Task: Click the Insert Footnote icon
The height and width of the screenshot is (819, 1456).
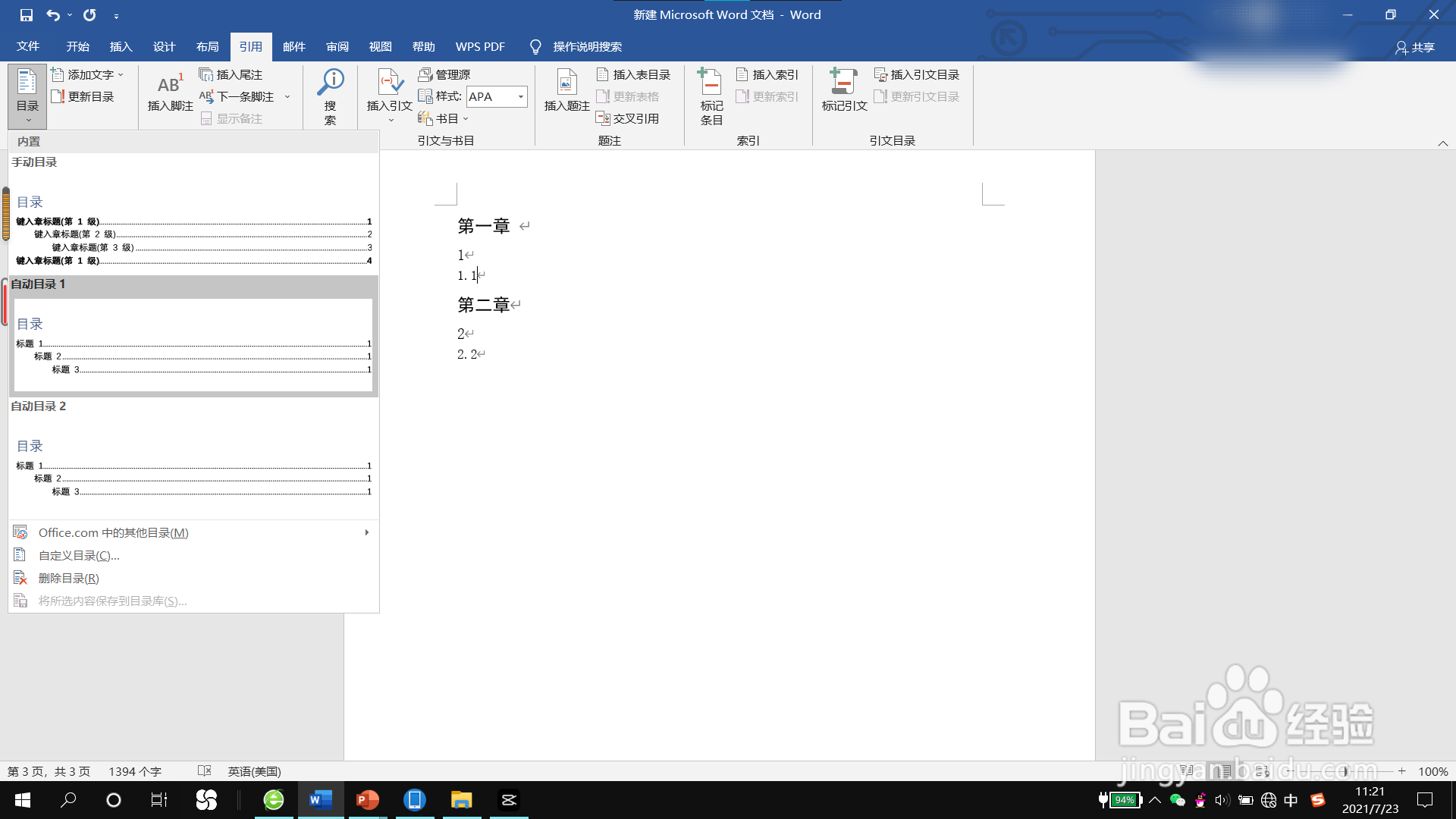Action: pyautogui.click(x=170, y=85)
